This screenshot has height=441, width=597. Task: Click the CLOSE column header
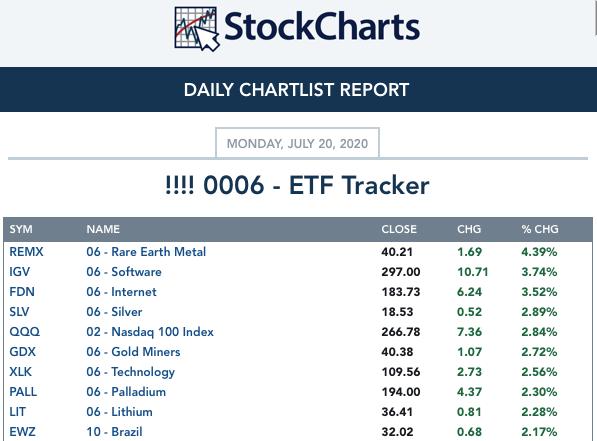click(x=399, y=229)
